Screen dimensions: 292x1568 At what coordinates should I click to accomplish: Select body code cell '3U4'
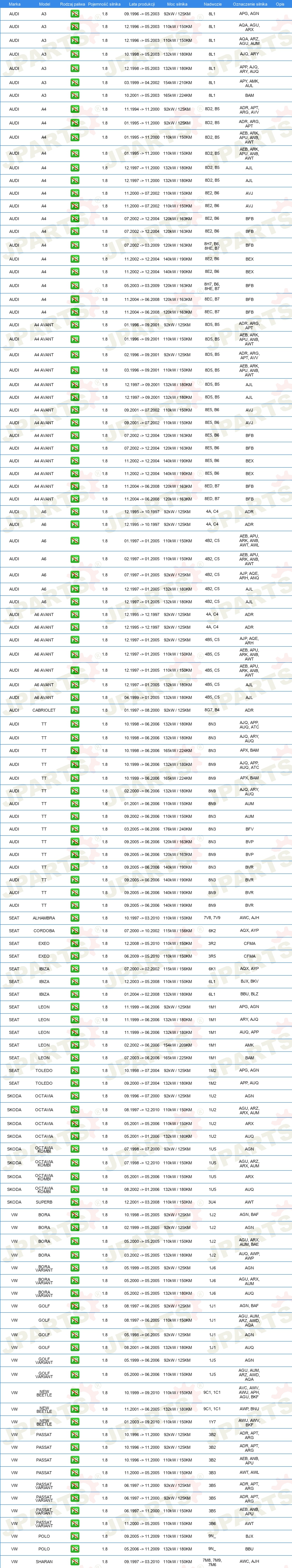click(x=212, y=1202)
